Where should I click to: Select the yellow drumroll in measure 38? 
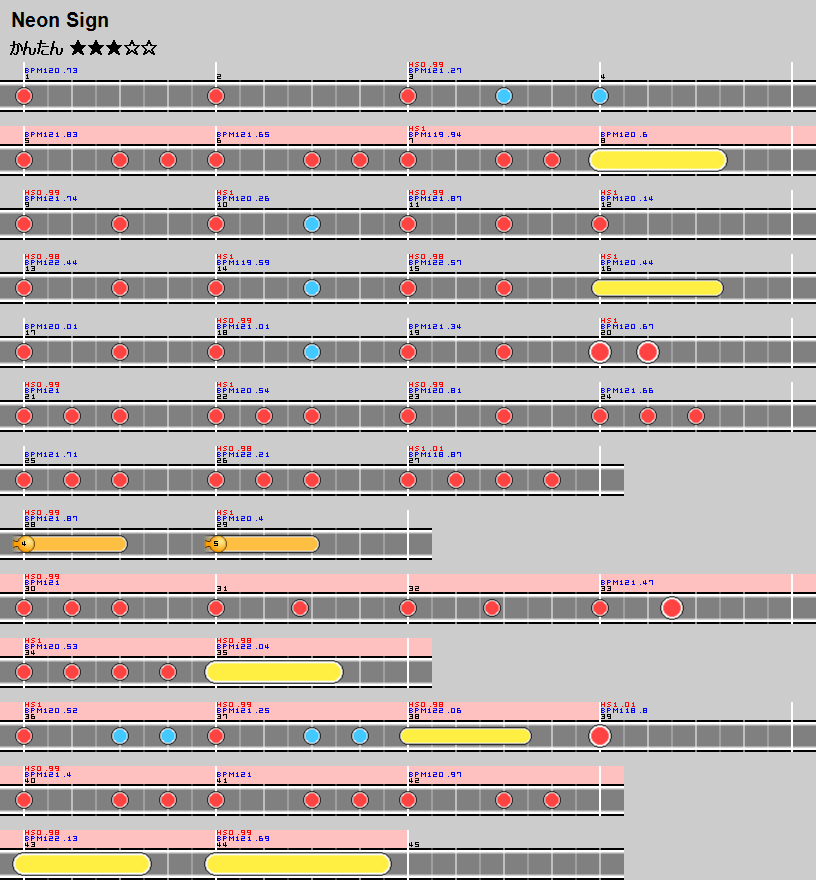point(465,736)
